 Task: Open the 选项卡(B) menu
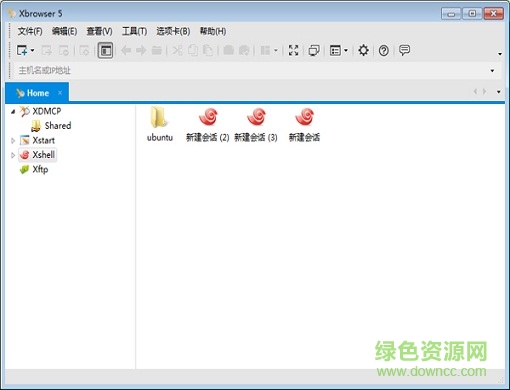click(x=173, y=31)
